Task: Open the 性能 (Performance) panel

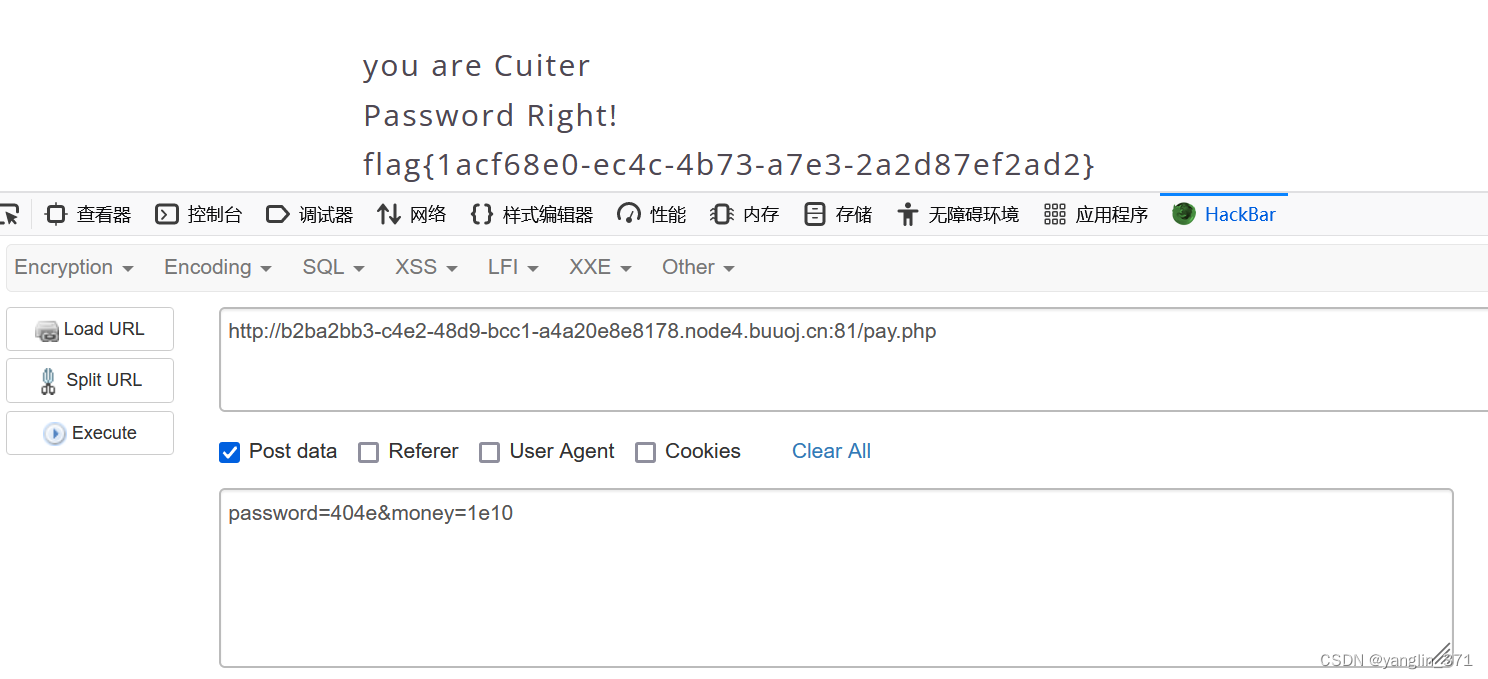Action: (x=651, y=213)
